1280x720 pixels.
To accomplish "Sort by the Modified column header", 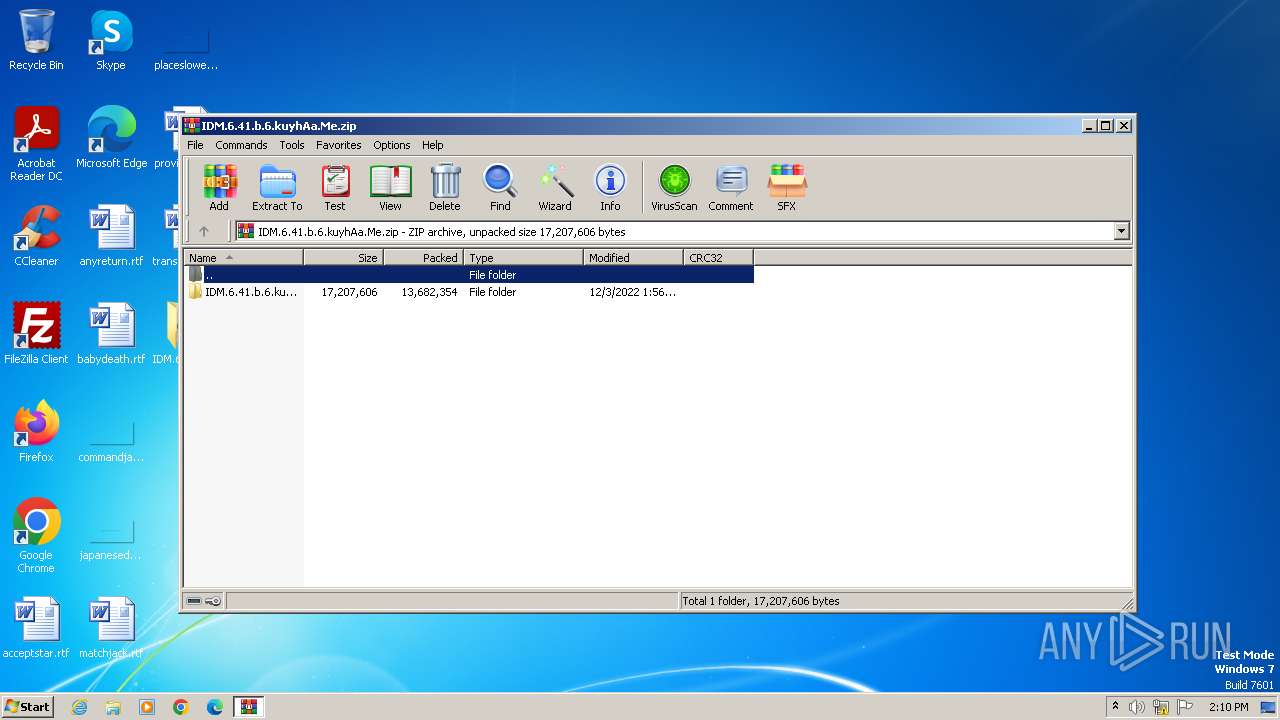I will click(x=633, y=257).
